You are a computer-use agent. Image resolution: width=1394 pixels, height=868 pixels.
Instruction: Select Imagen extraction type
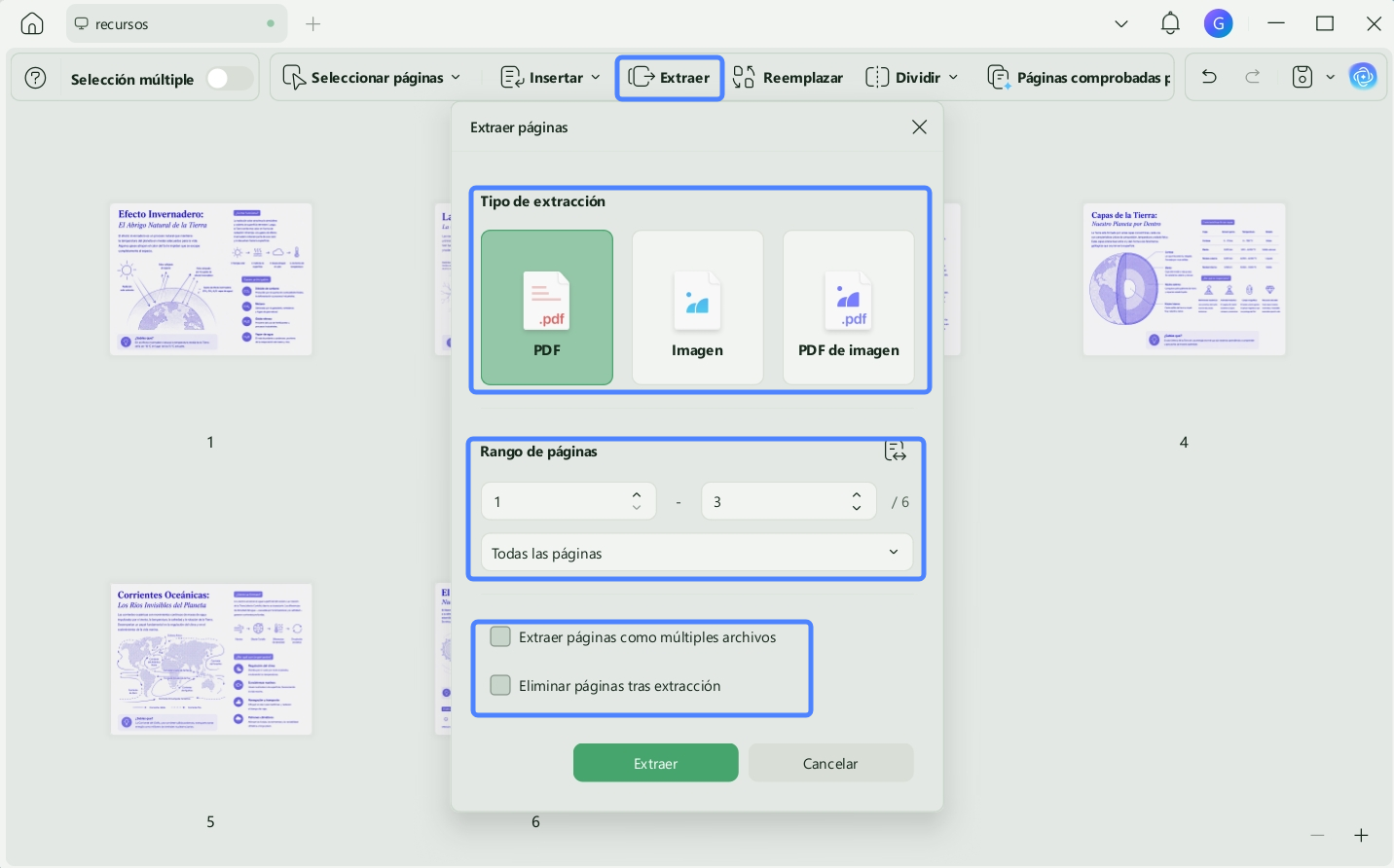coord(697,307)
